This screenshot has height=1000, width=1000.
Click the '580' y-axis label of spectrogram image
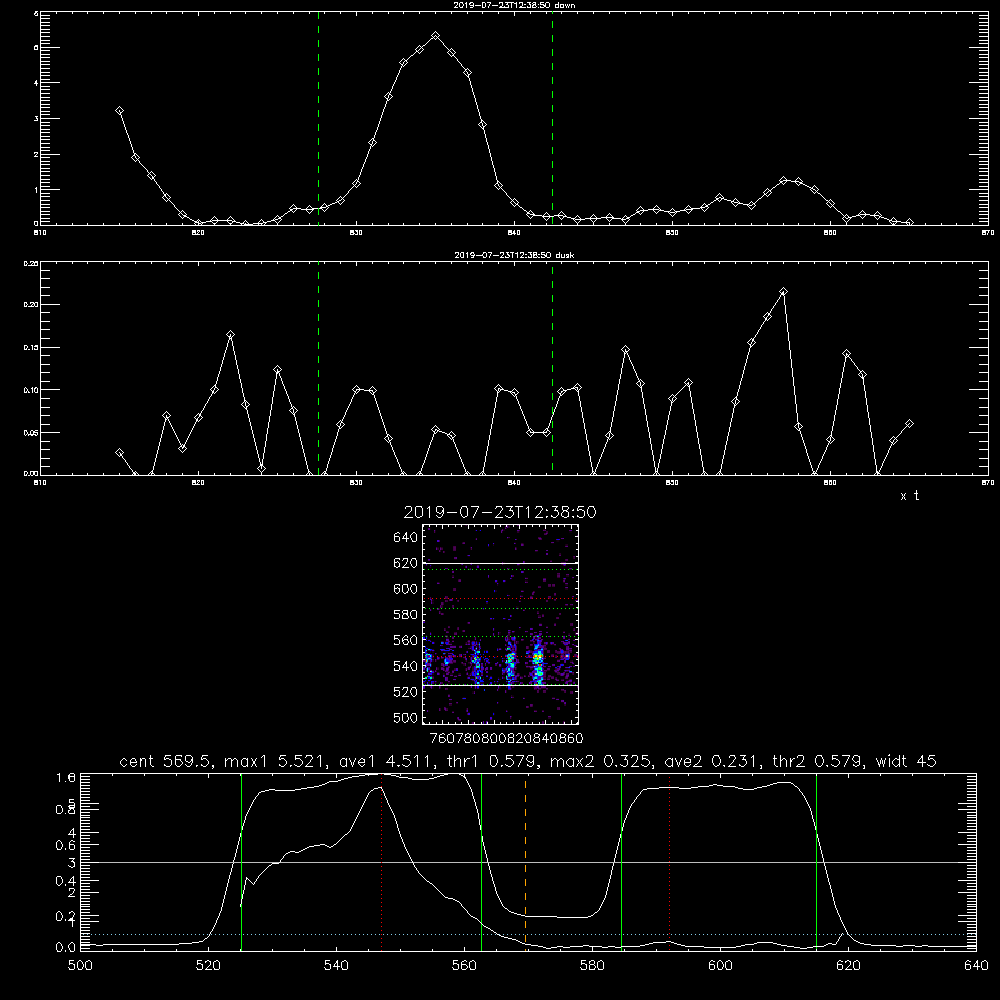point(406,615)
